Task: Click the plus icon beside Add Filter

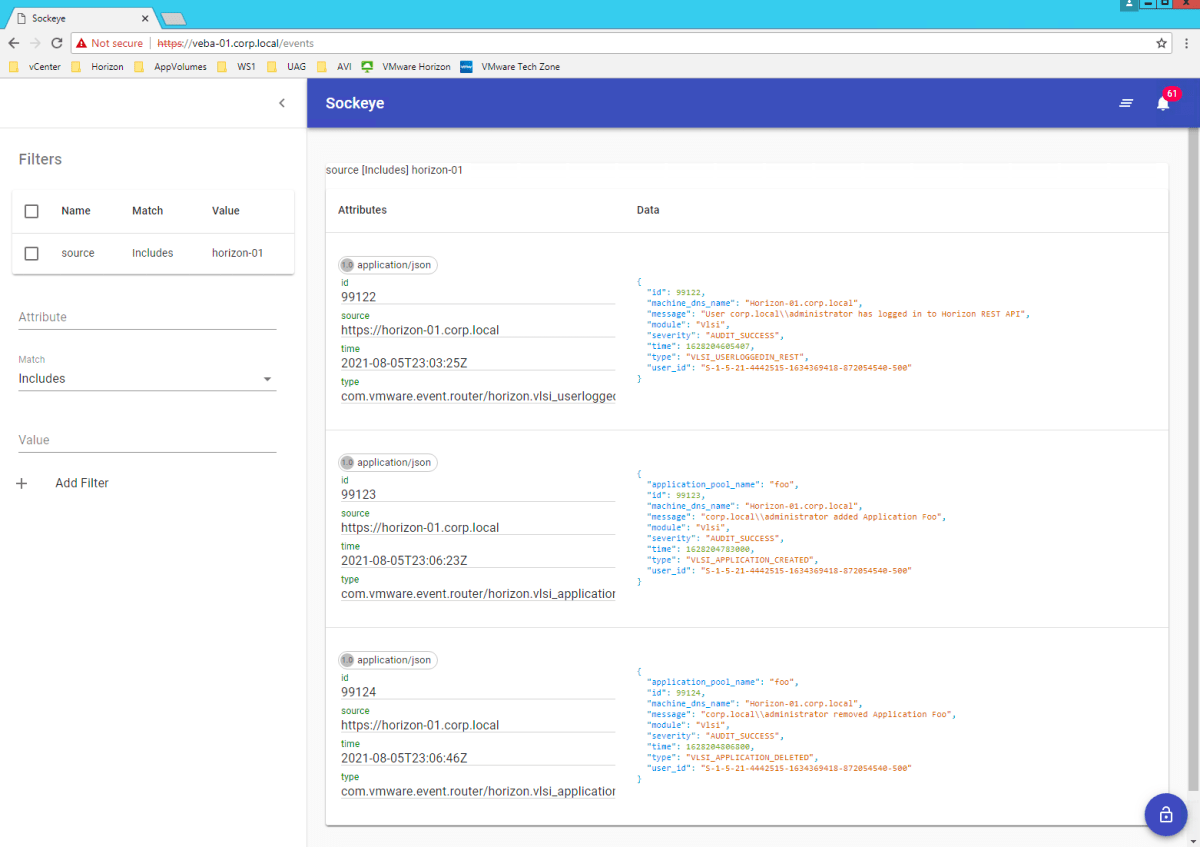Action: click(22, 483)
